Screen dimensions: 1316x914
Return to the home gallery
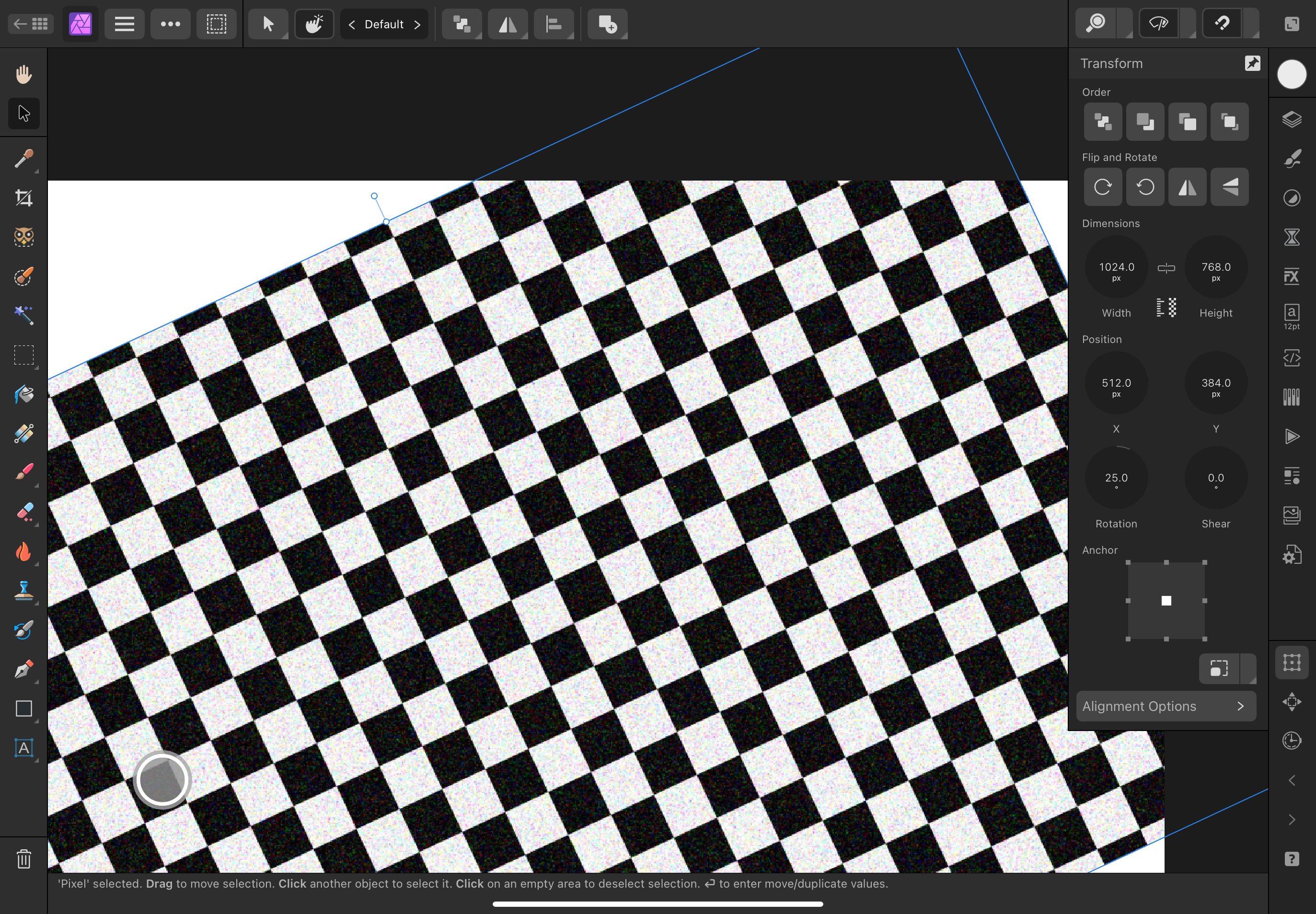[31, 24]
